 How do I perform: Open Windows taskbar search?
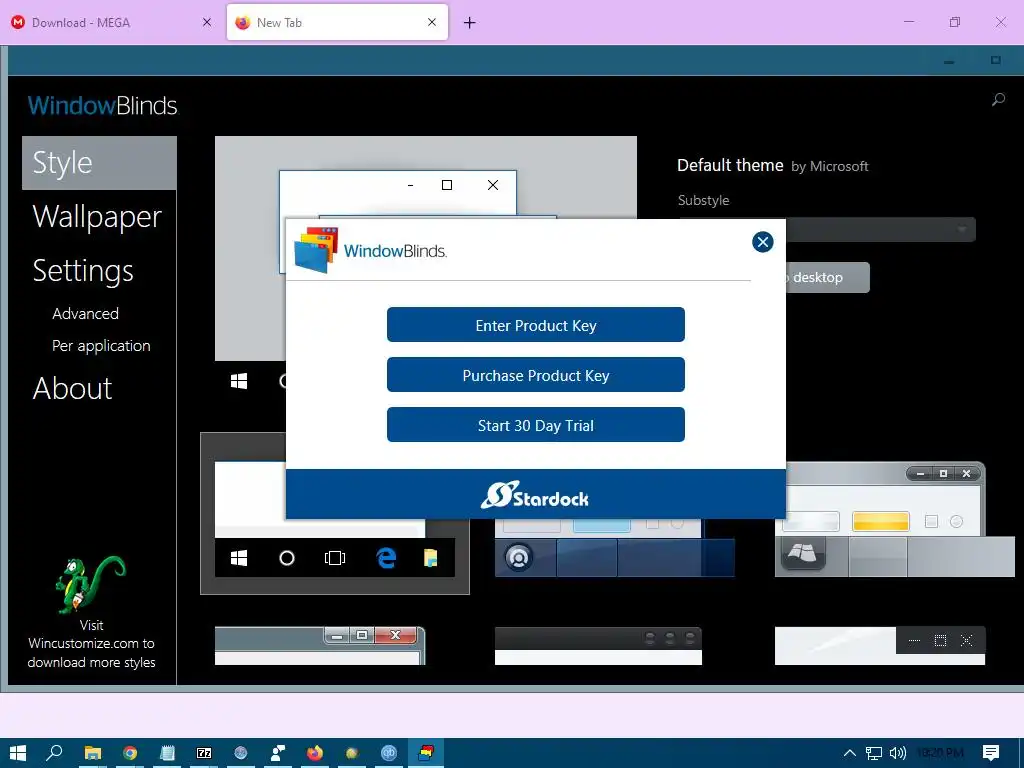coord(54,753)
